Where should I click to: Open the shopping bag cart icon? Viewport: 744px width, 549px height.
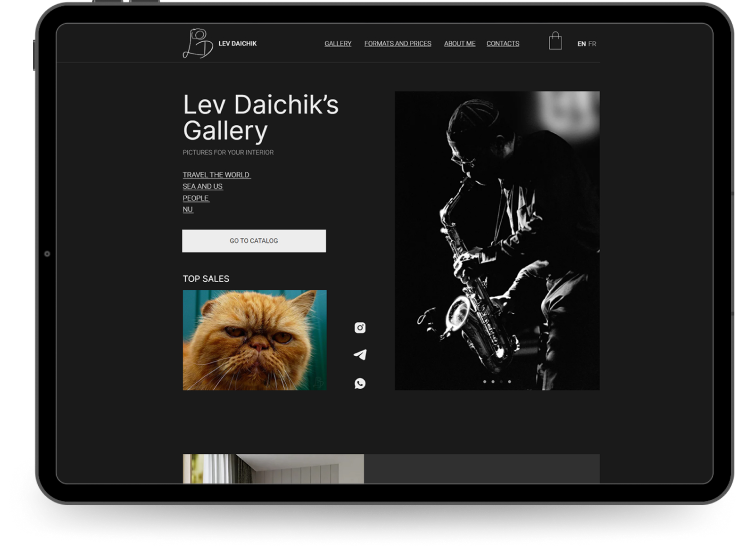point(555,42)
